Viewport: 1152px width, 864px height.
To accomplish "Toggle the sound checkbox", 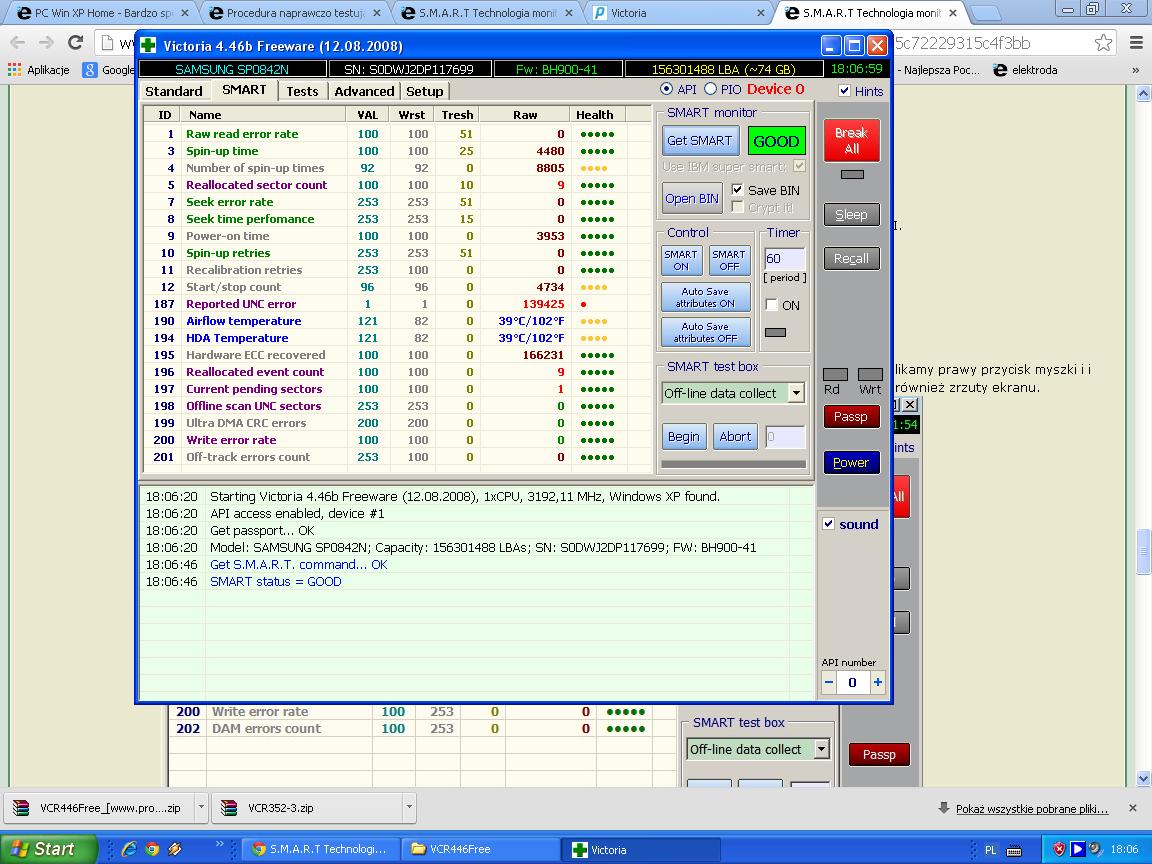I will (829, 524).
